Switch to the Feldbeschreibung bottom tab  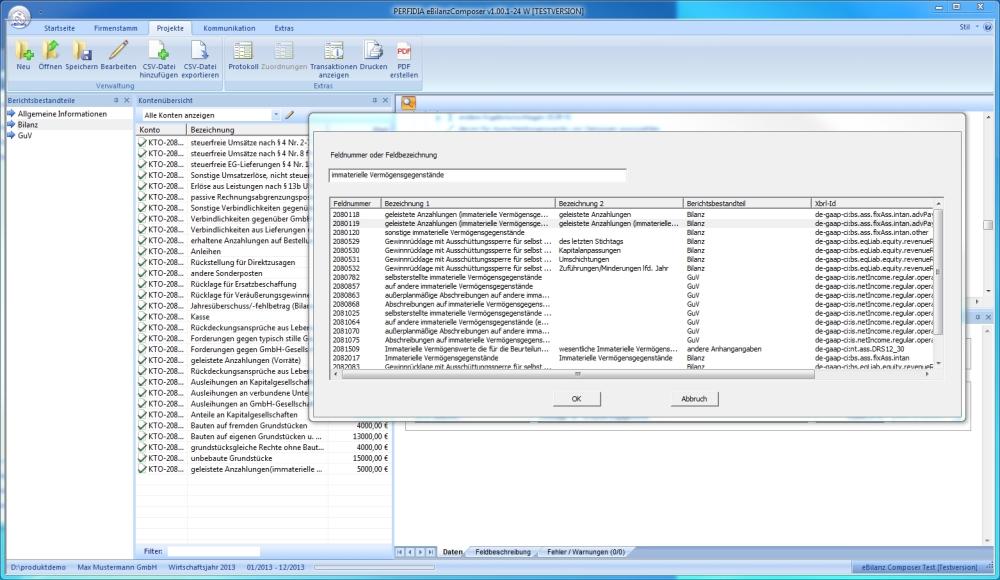(503, 552)
